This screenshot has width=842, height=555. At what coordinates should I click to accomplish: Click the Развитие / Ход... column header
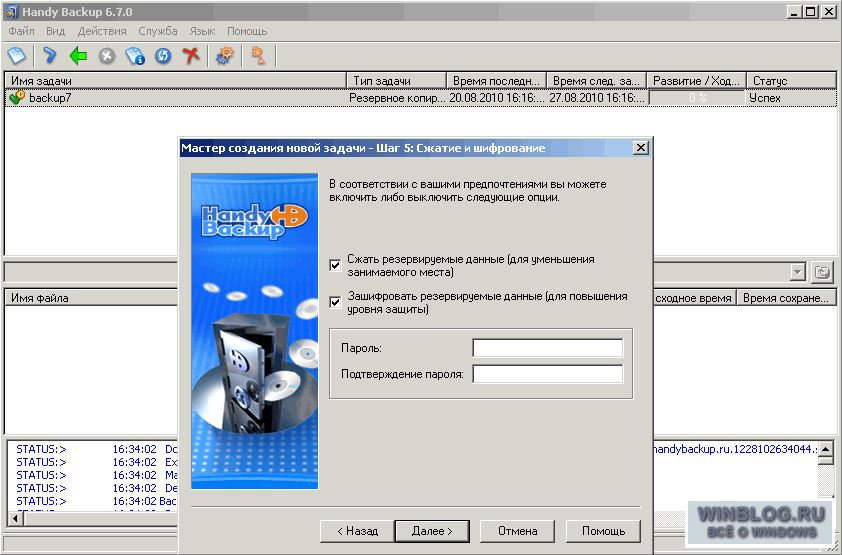[696, 81]
